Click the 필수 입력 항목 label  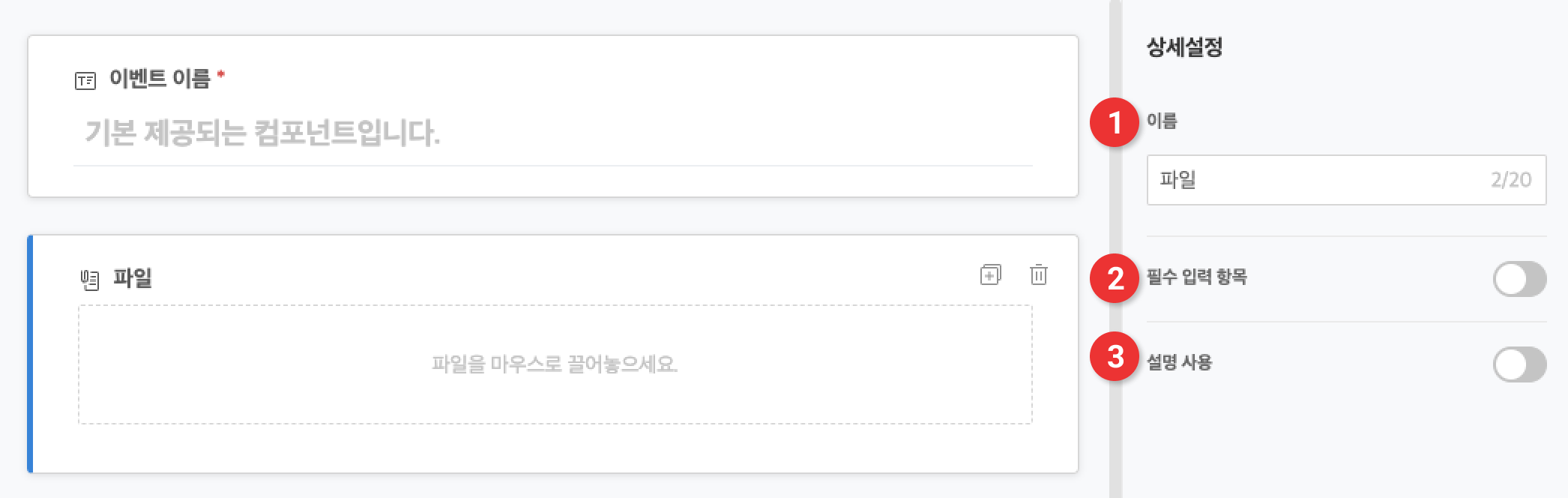coord(1196,277)
